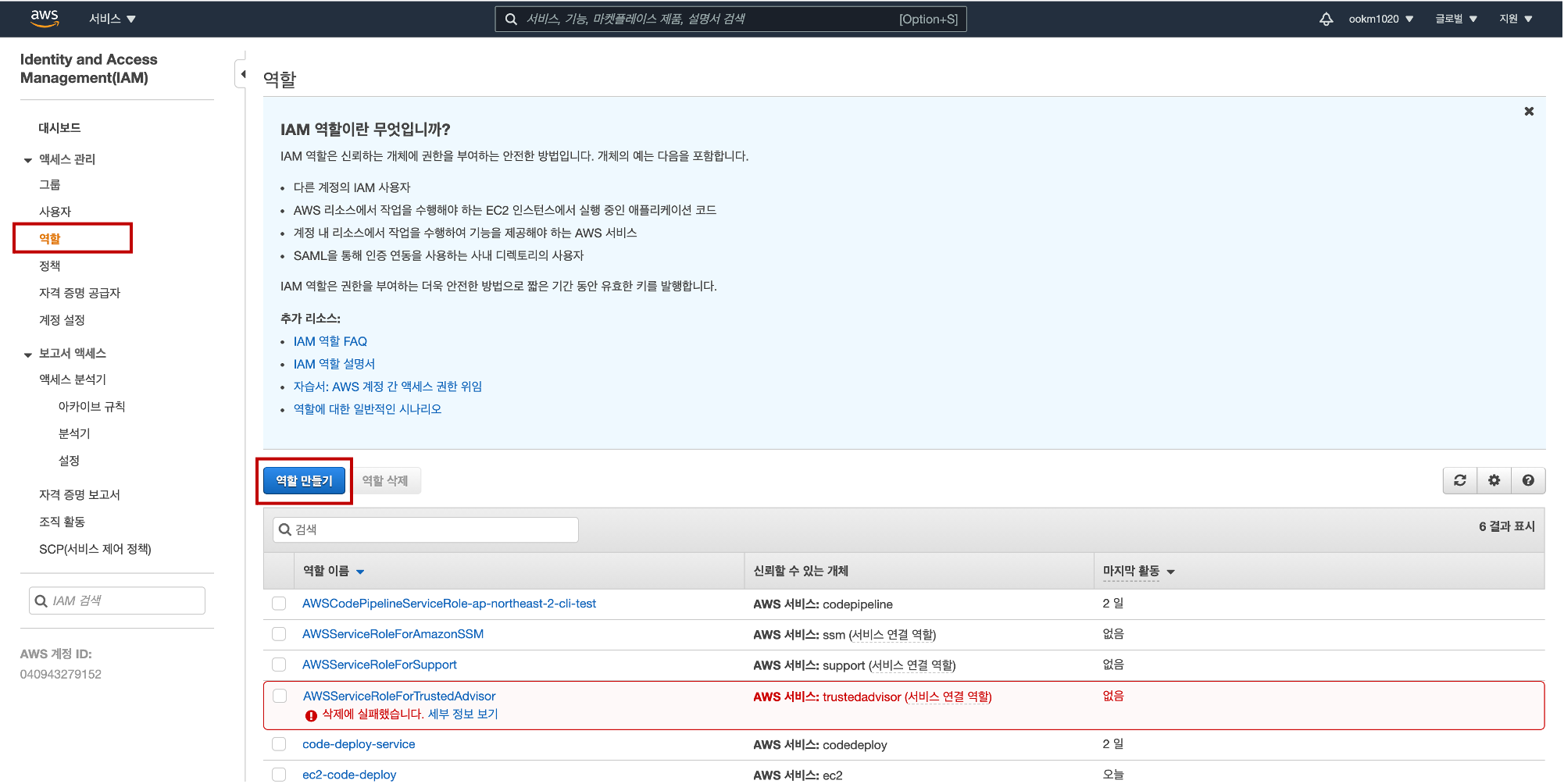Image resolution: width=1564 pixels, height=784 pixels.
Task: Select 역할 in sidebar
Action: (49, 238)
